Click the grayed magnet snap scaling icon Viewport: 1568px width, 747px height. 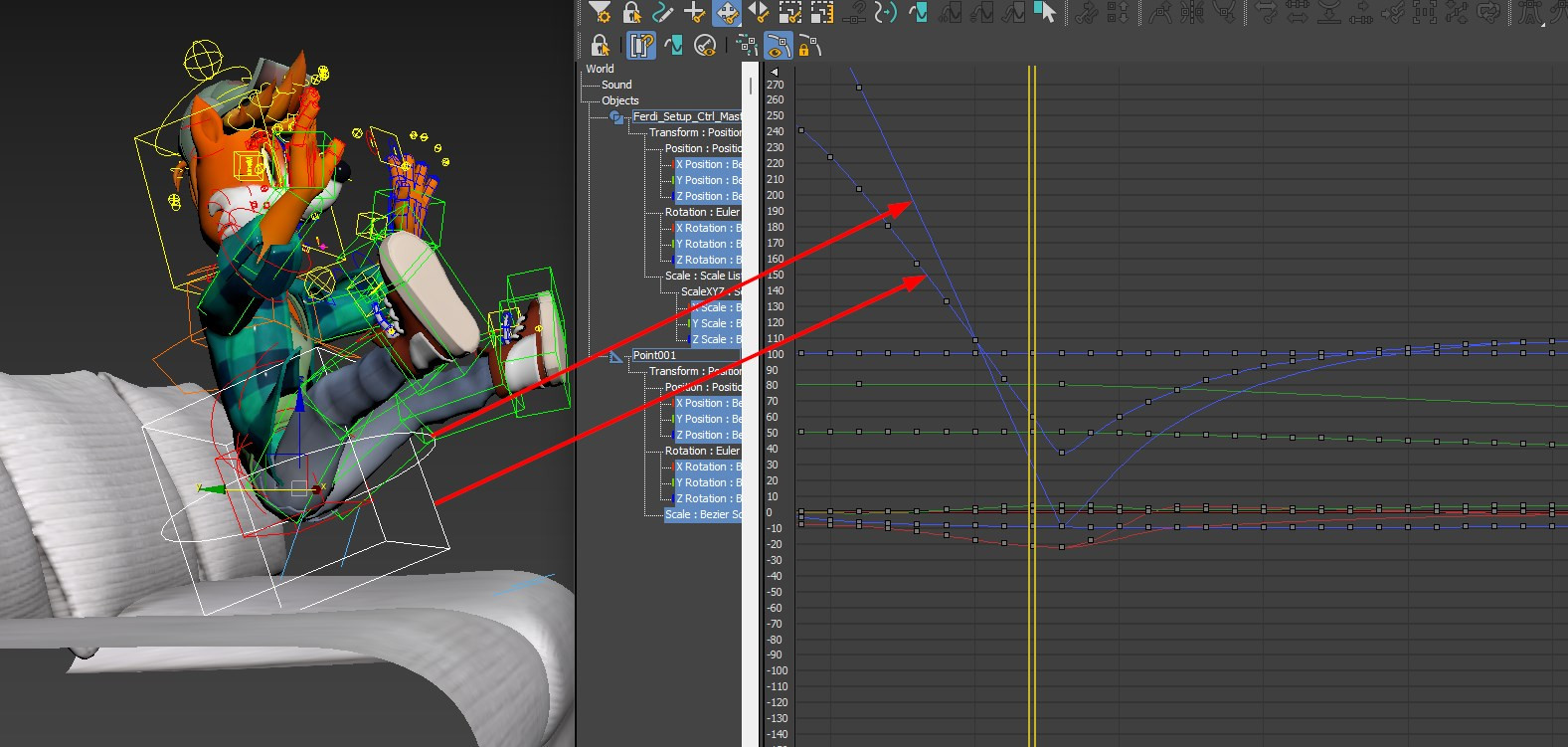pyautogui.click(x=854, y=12)
